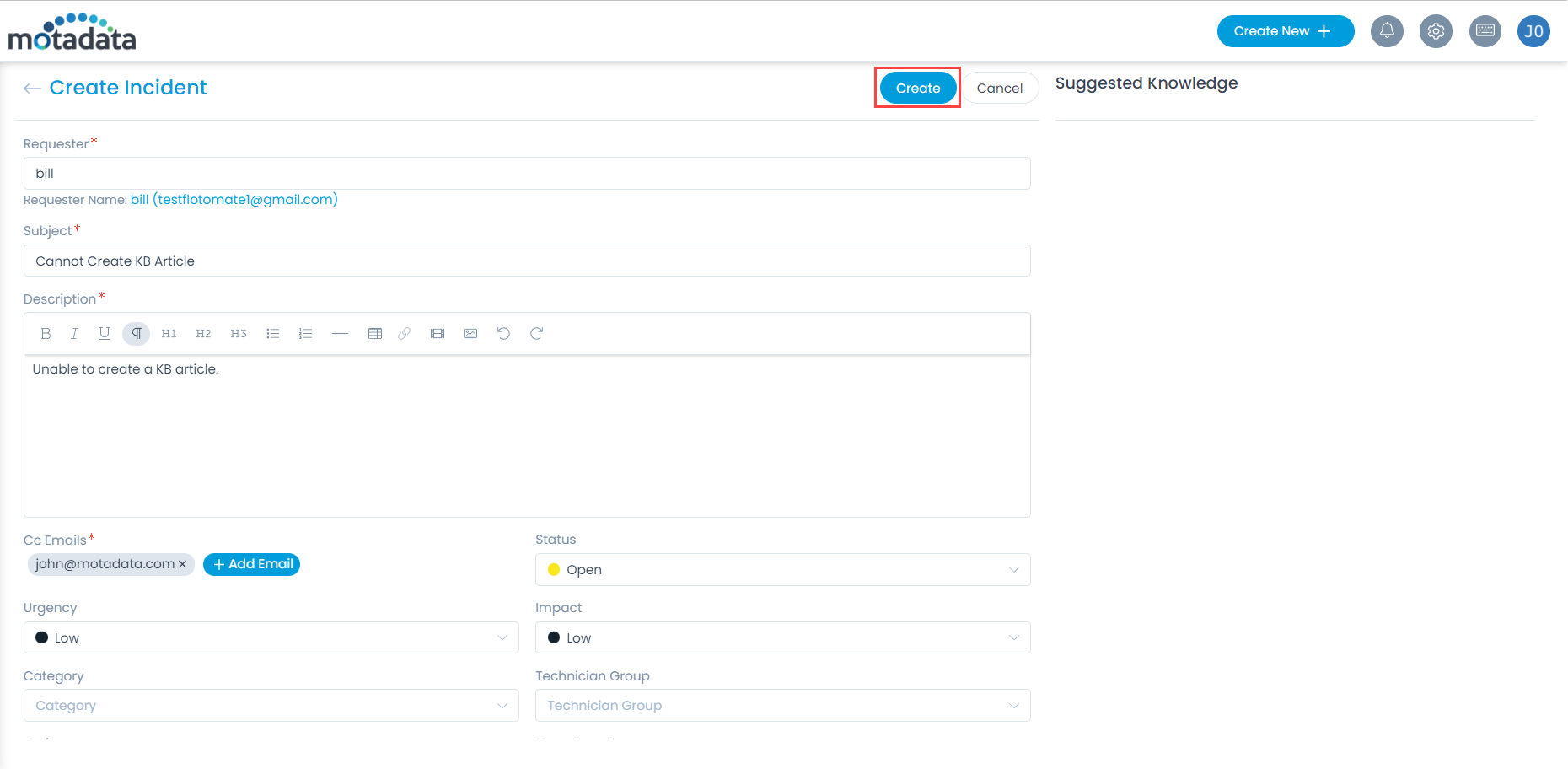1568x769 pixels.
Task: Insert an image into the description
Action: 470,333
